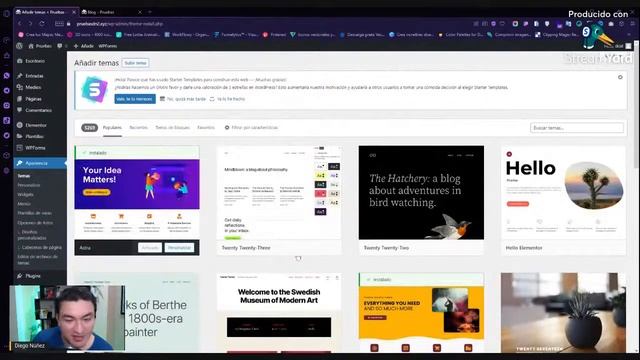Open the Pinterest bookmark
Viewport: 640px width, 360px height.
pyautogui.click(x=274, y=35)
